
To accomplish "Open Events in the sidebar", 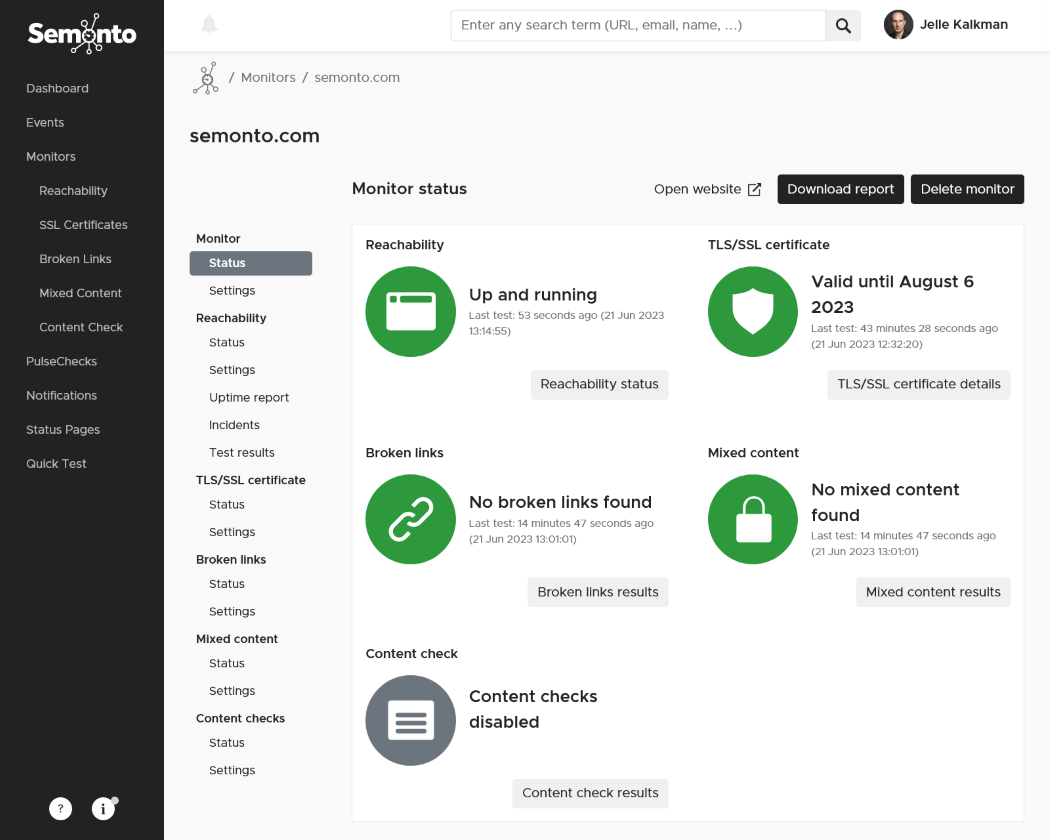I will (46, 123).
